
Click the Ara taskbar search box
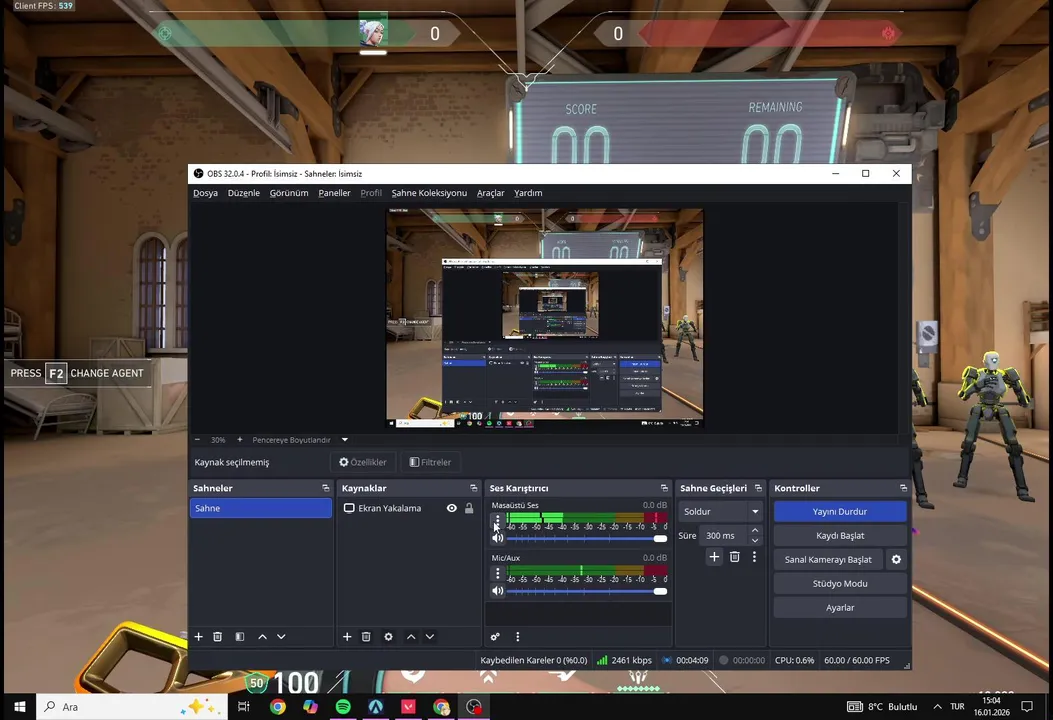[132, 707]
